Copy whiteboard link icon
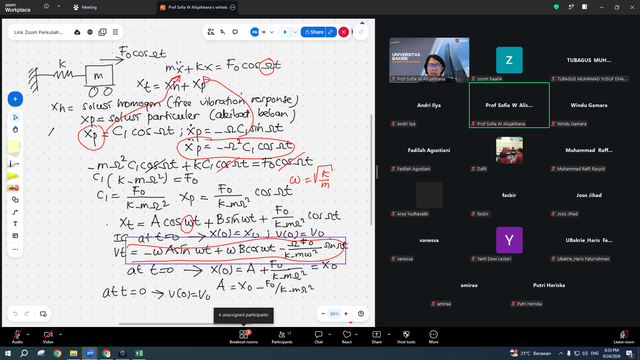The width and height of the screenshot is (640, 360). tap(331, 32)
